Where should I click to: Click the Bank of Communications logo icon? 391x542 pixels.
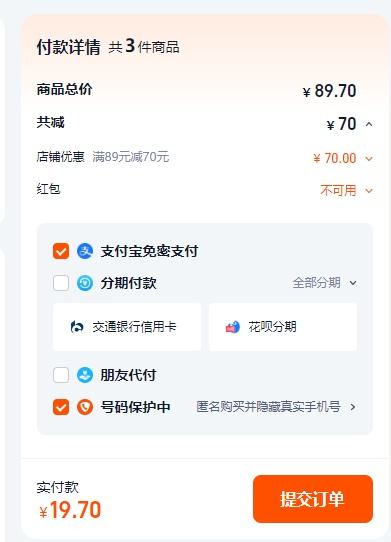77,327
